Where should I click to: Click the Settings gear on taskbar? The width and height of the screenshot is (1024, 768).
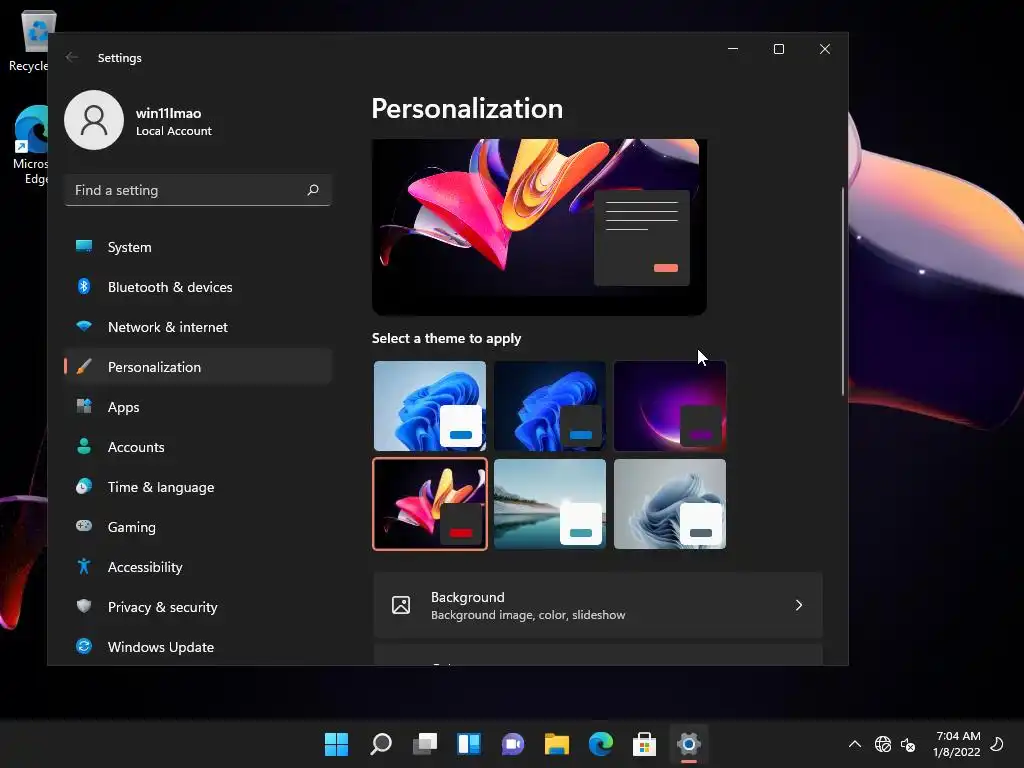tap(688, 744)
